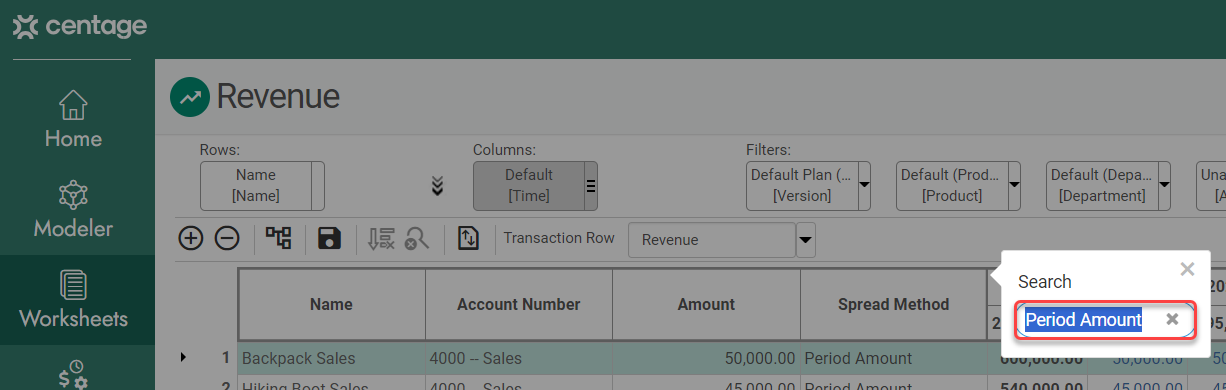
Task: Open the cost settings sidebar icon below Worksheets
Action: tap(73, 375)
